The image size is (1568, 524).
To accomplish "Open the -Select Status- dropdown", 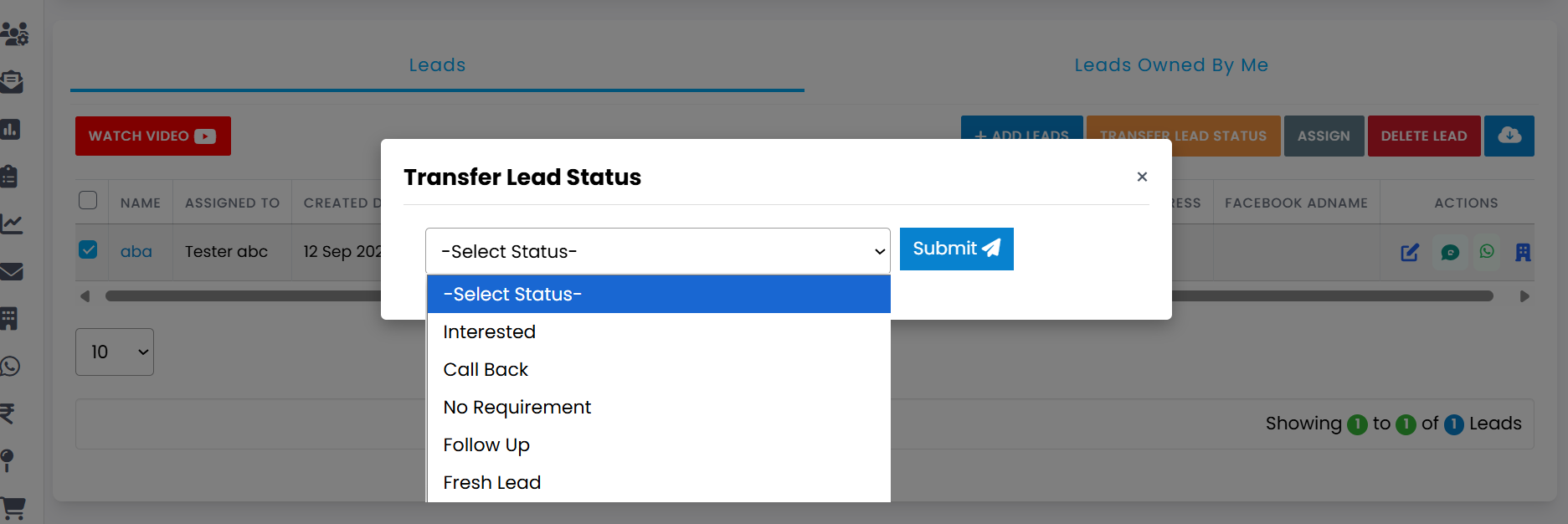I will click(657, 251).
